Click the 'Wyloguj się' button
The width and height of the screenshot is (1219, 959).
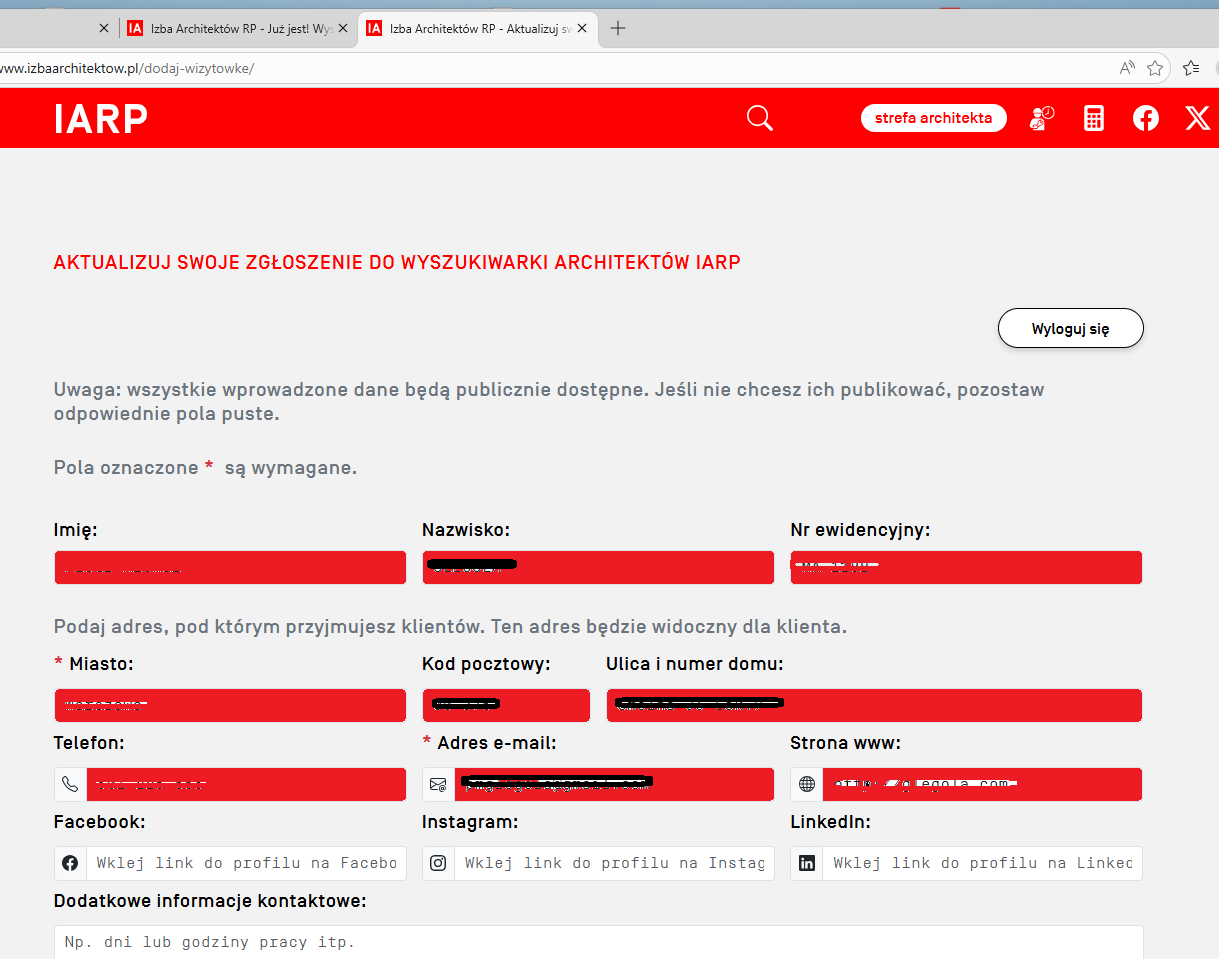click(x=1070, y=328)
